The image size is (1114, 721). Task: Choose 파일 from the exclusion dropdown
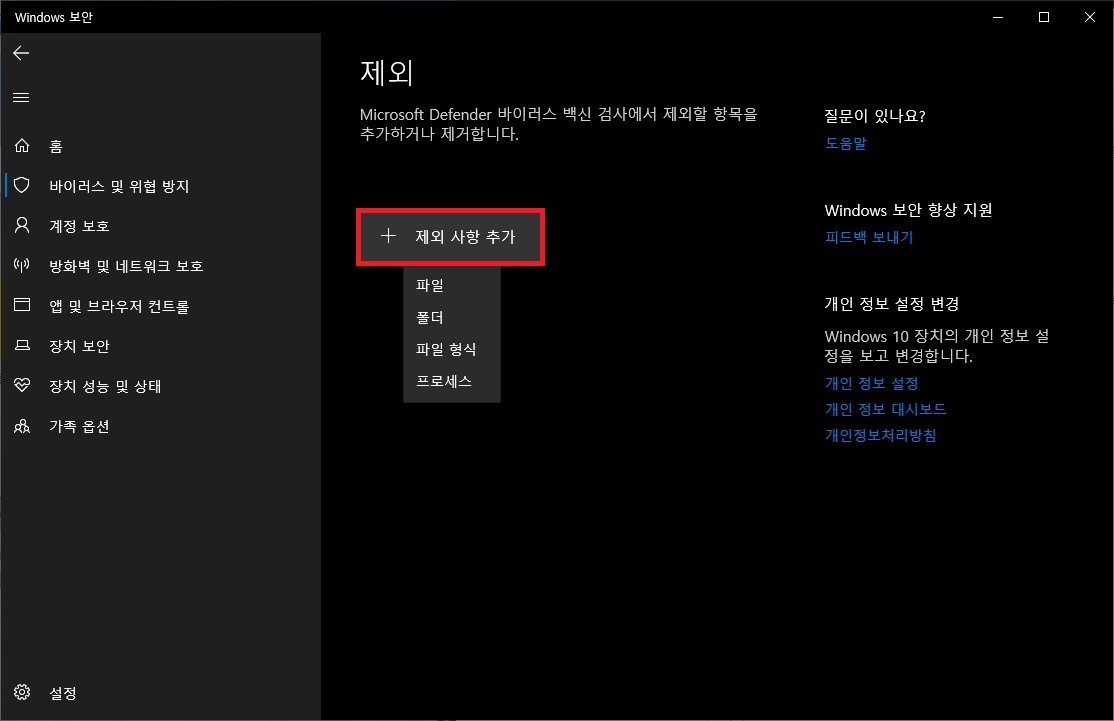[452, 286]
